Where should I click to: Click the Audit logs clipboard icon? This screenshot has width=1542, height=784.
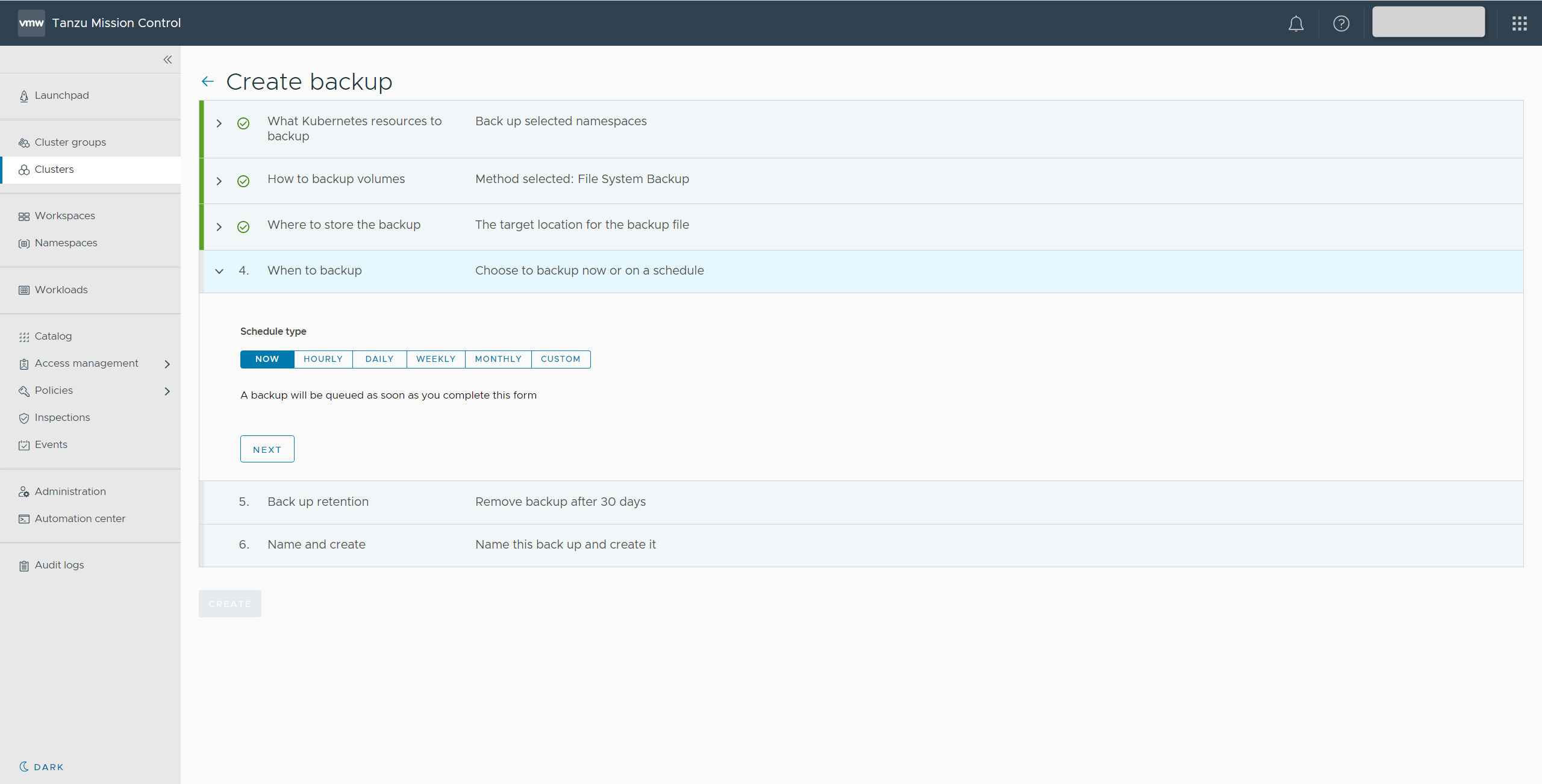24,565
